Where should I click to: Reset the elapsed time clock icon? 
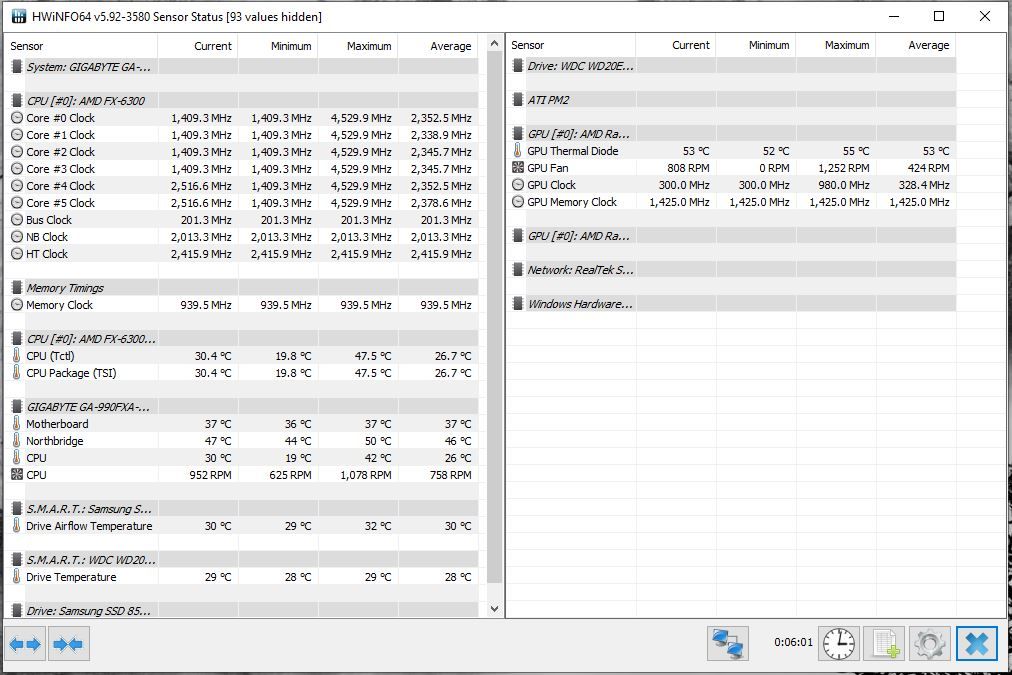(x=838, y=643)
